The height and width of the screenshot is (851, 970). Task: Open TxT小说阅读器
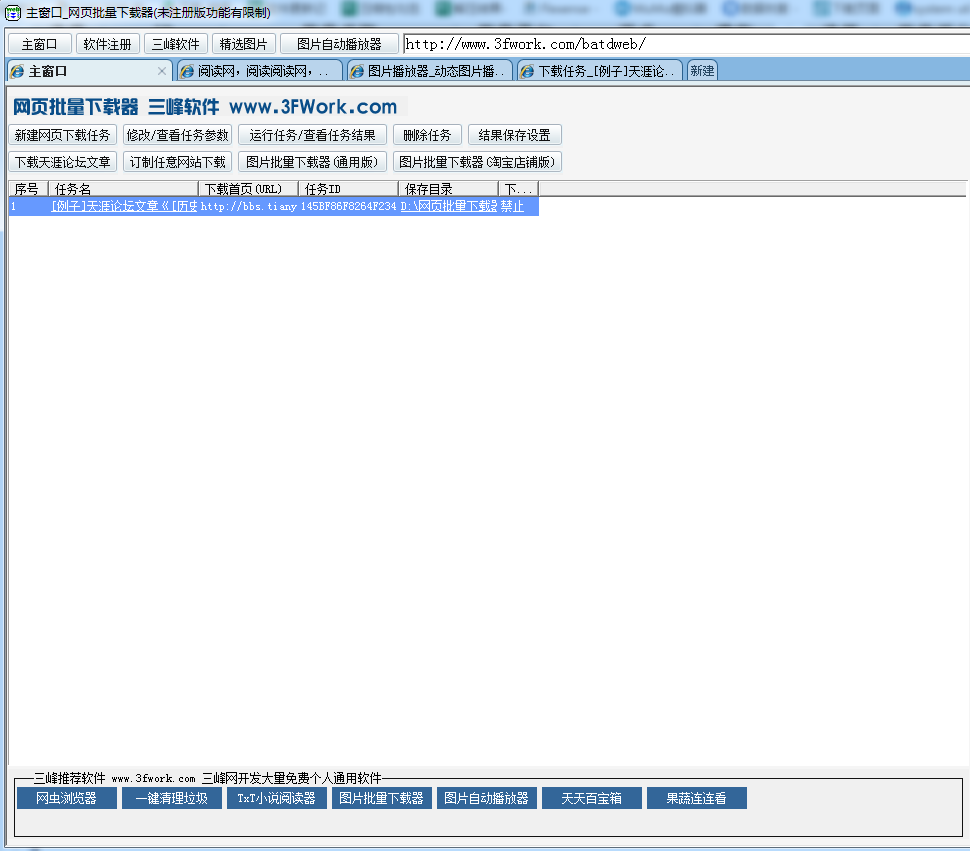(x=277, y=798)
